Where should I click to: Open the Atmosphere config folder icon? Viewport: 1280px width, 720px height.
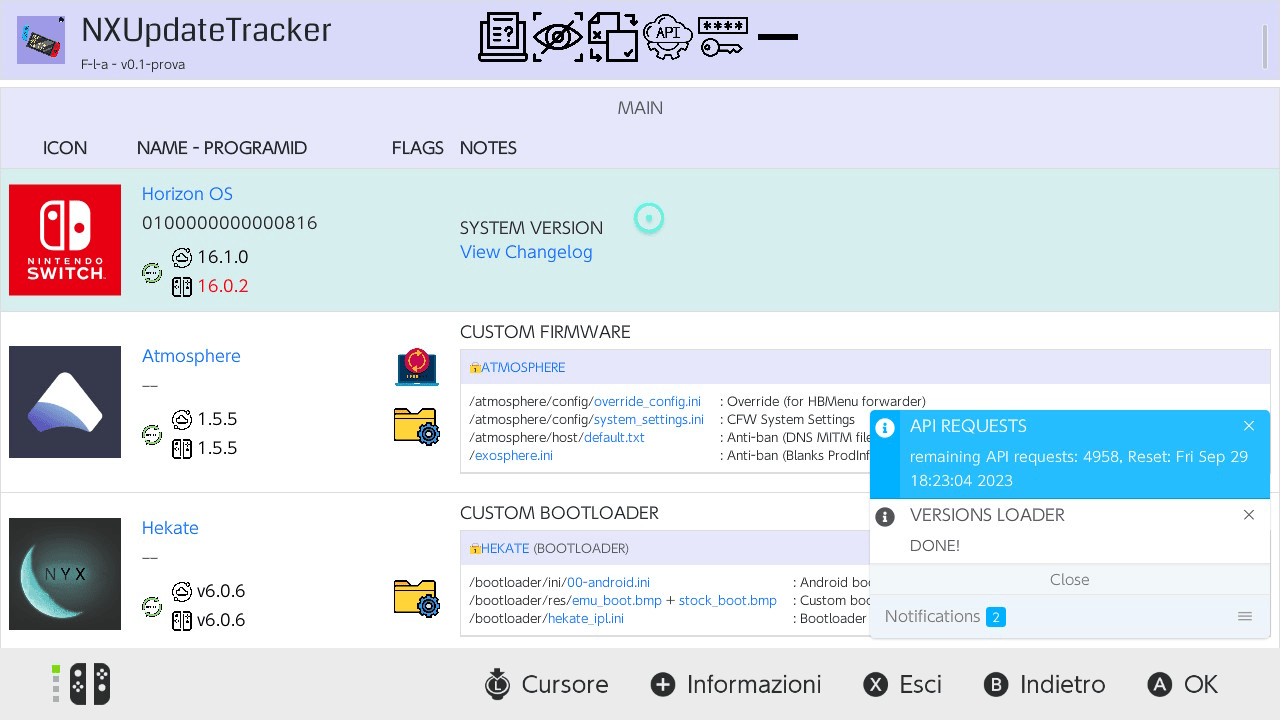pos(416,426)
